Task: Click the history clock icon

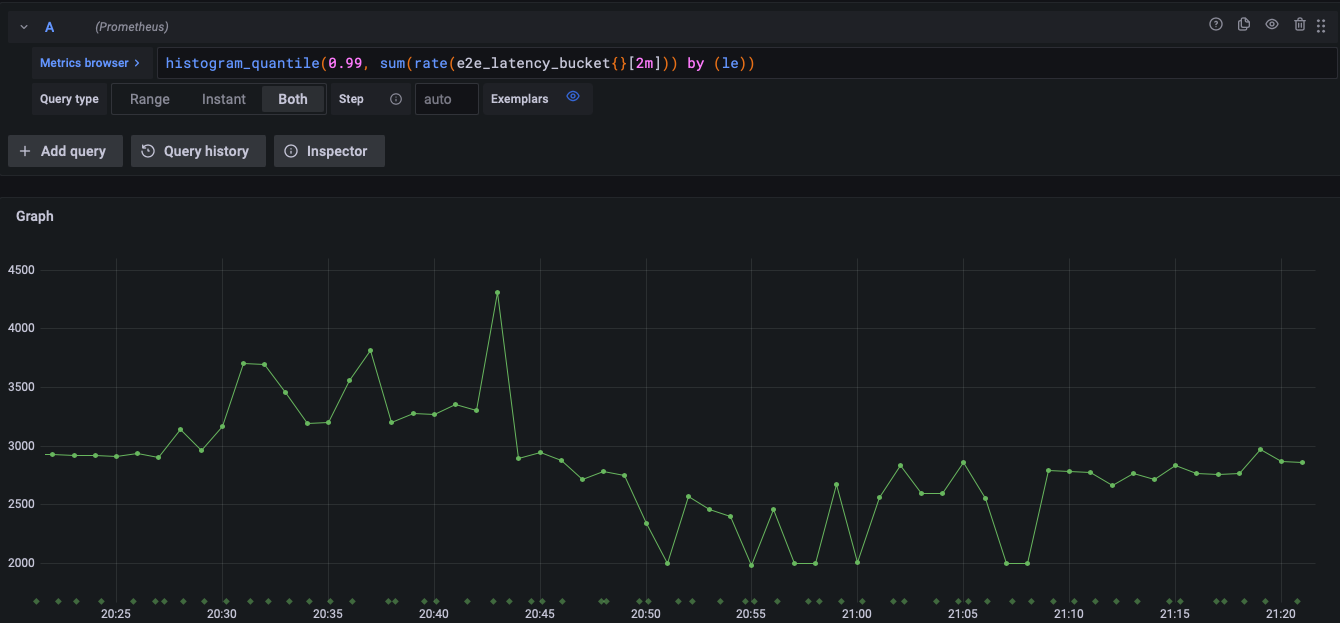Action: (148, 151)
